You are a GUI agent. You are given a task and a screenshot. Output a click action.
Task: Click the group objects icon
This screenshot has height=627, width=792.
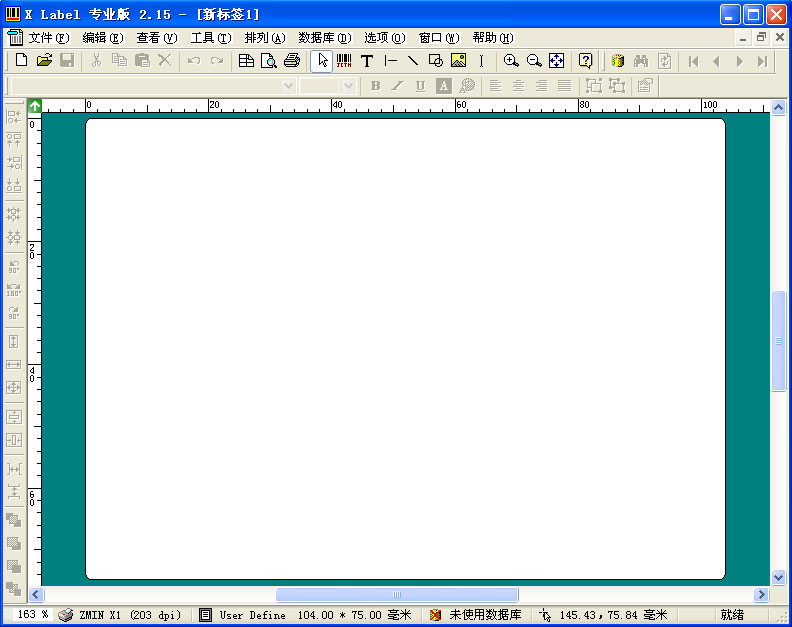(x=594, y=86)
